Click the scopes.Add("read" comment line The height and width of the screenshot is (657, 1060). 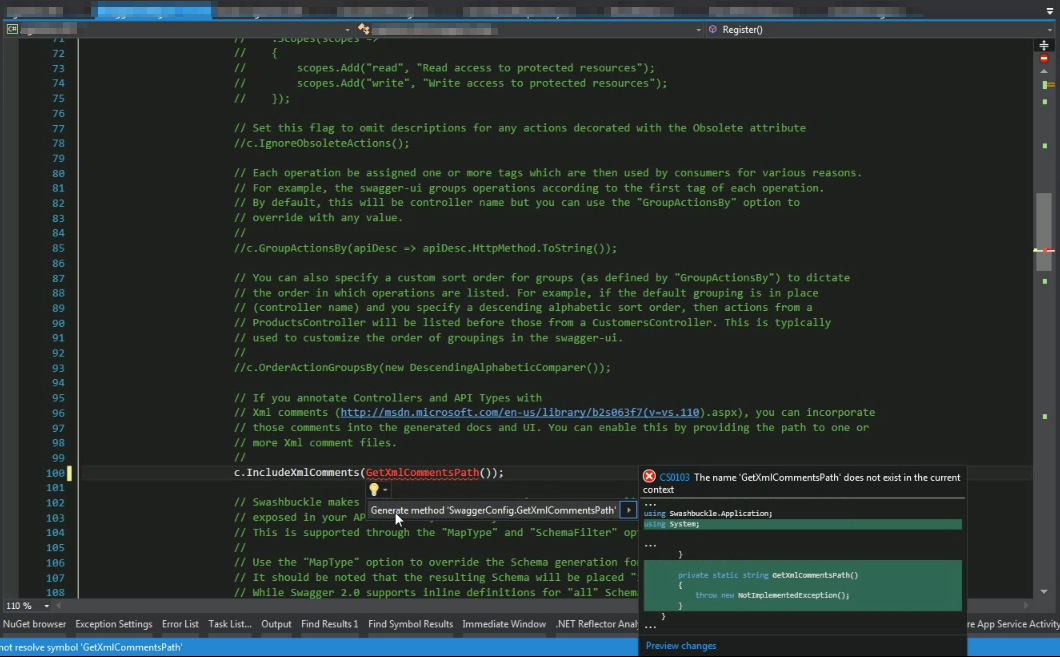pos(444,68)
